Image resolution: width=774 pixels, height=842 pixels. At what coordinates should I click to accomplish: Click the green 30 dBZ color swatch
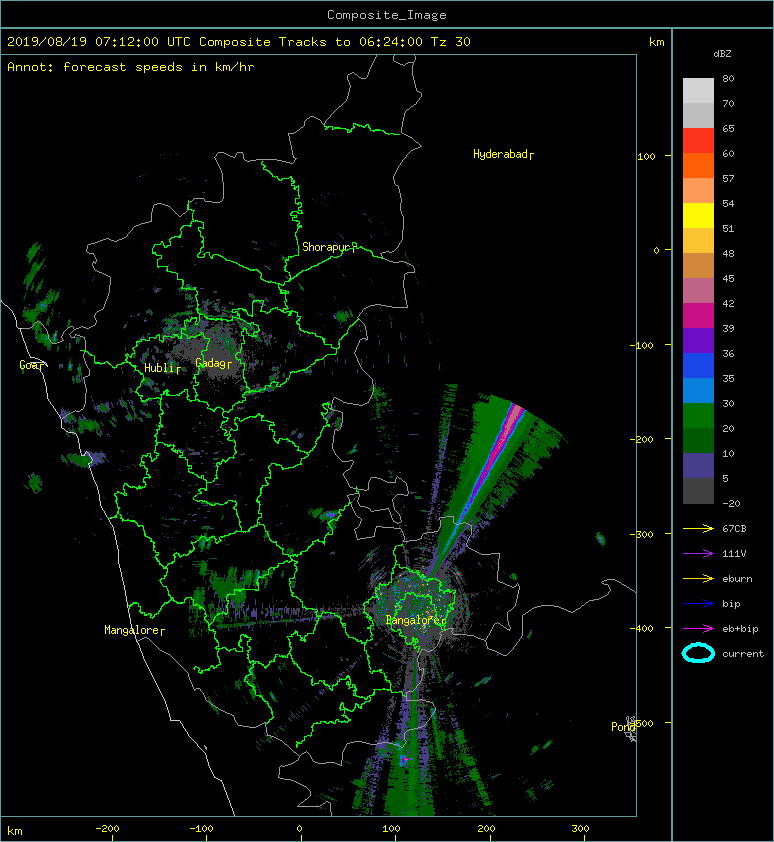698,416
